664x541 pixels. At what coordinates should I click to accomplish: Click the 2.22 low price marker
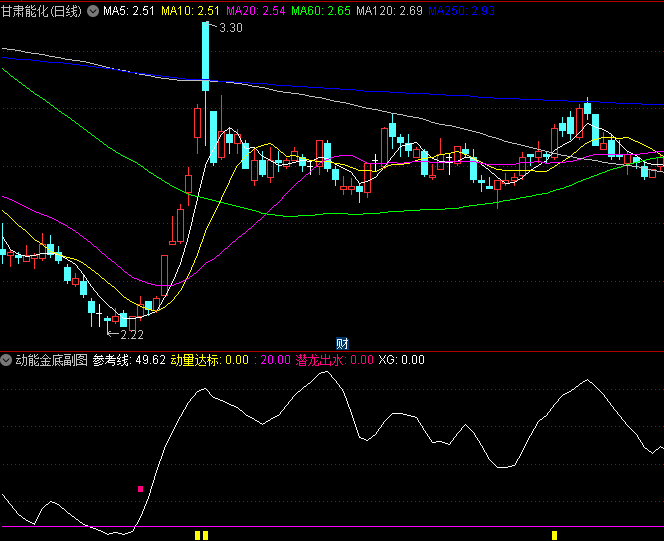(x=131, y=335)
